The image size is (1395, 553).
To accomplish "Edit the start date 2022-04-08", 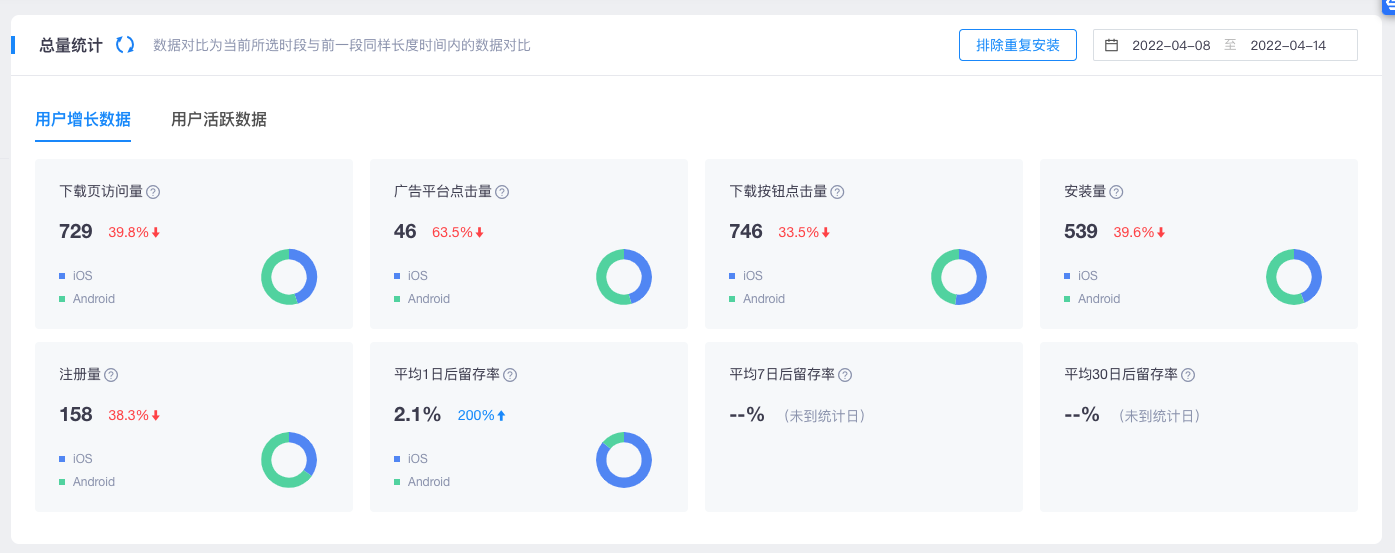I will pyautogui.click(x=1171, y=45).
